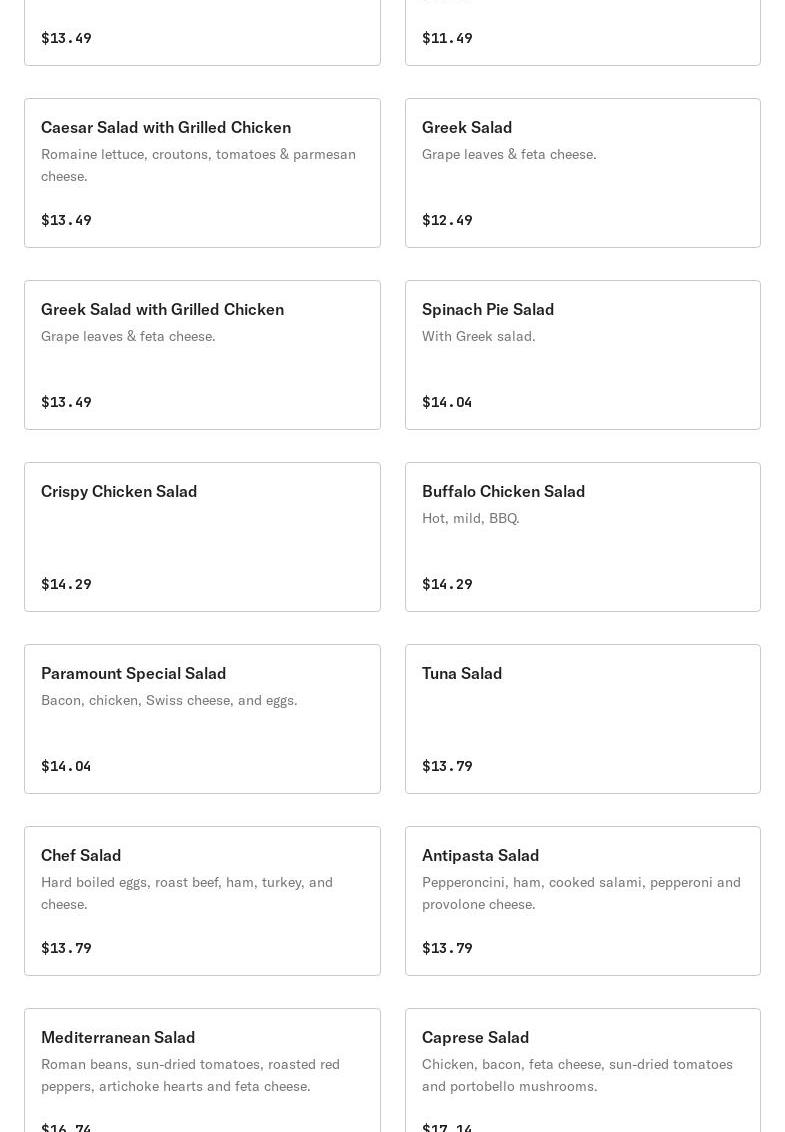Image resolution: width=785 pixels, height=1132 pixels.
Task: Click the Antipasta Salad pepperoncini description text
Action: click(581, 893)
